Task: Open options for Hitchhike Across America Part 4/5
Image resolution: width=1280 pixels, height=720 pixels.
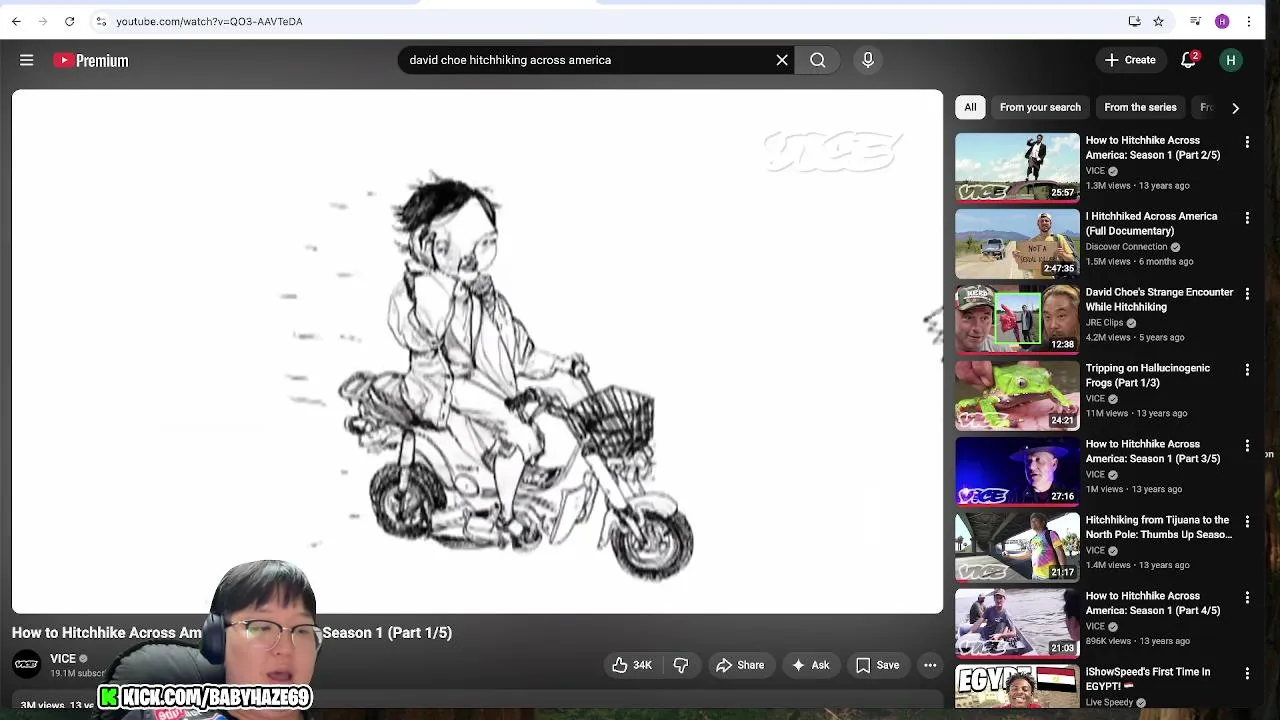Action: point(1247,598)
